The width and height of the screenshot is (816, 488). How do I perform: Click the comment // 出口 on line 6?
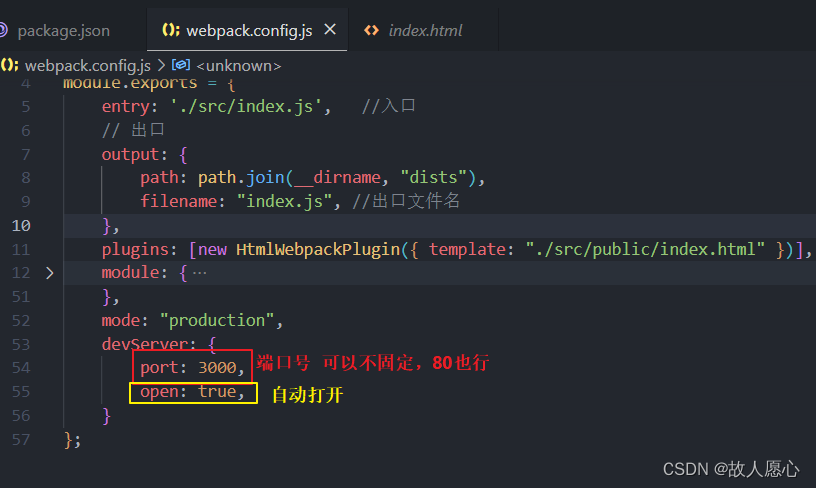point(133,130)
